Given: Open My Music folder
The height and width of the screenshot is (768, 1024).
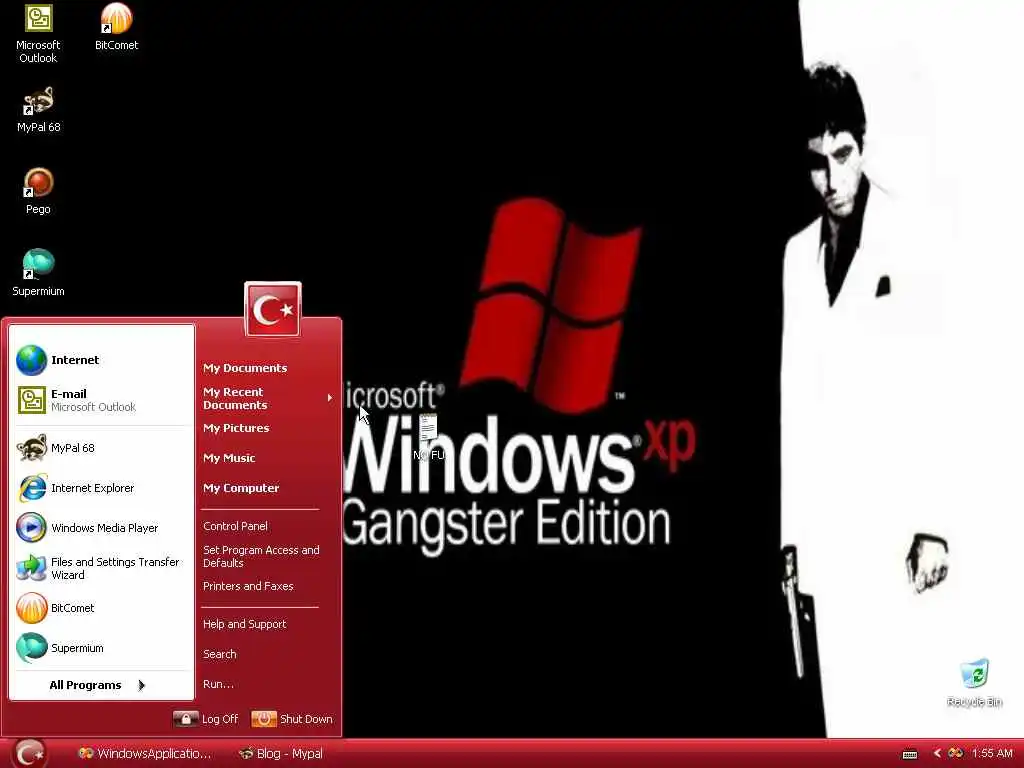Looking at the screenshot, I should click(x=229, y=458).
